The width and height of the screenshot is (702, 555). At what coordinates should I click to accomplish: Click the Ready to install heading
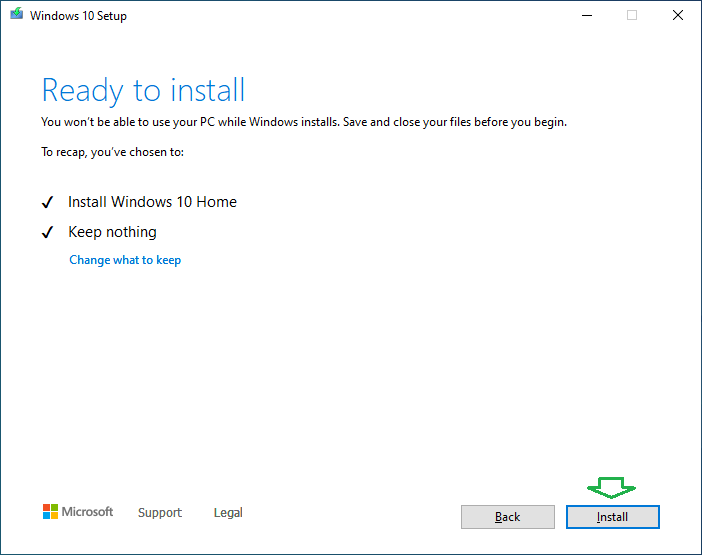tap(143, 90)
